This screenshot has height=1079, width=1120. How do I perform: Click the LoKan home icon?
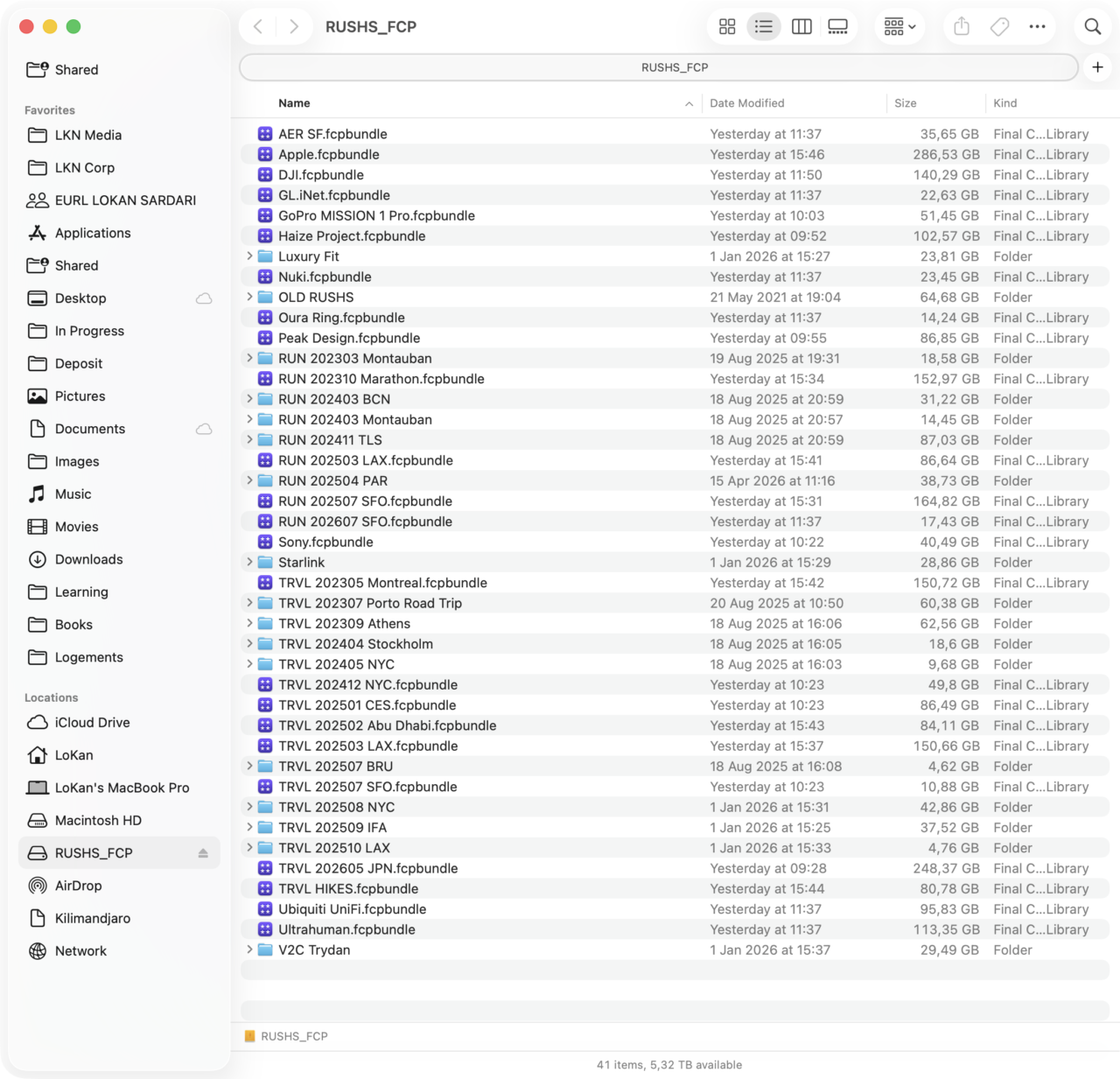pyautogui.click(x=38, y=755)
